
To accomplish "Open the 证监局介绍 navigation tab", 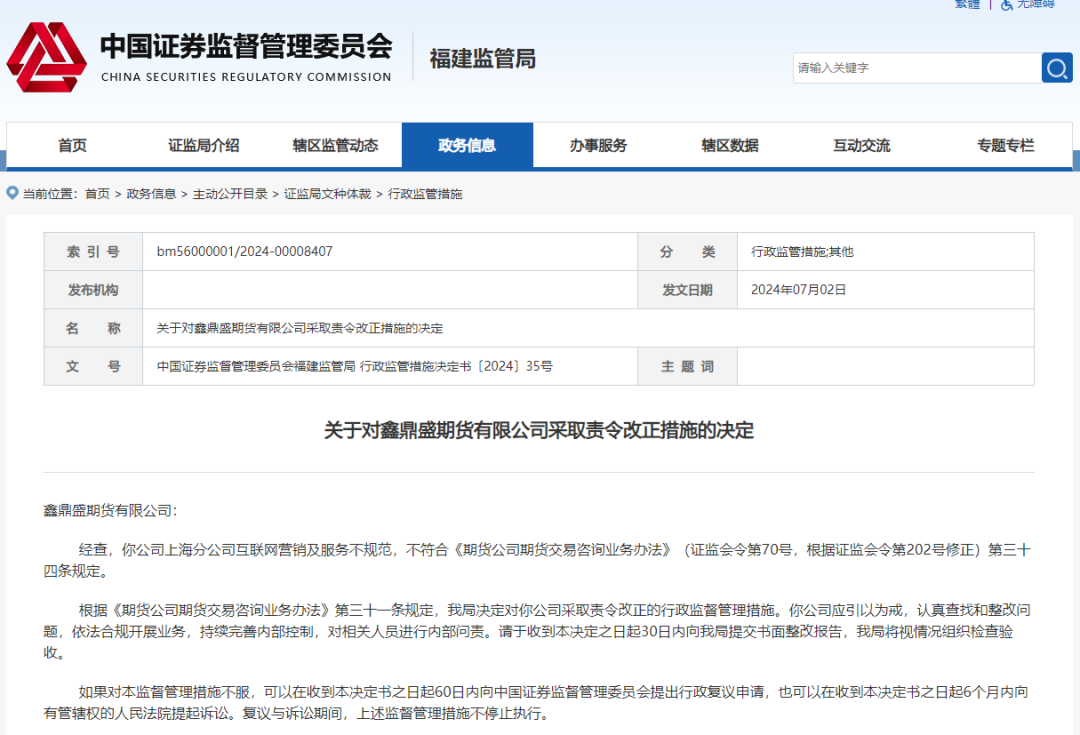I will (204, 146).
